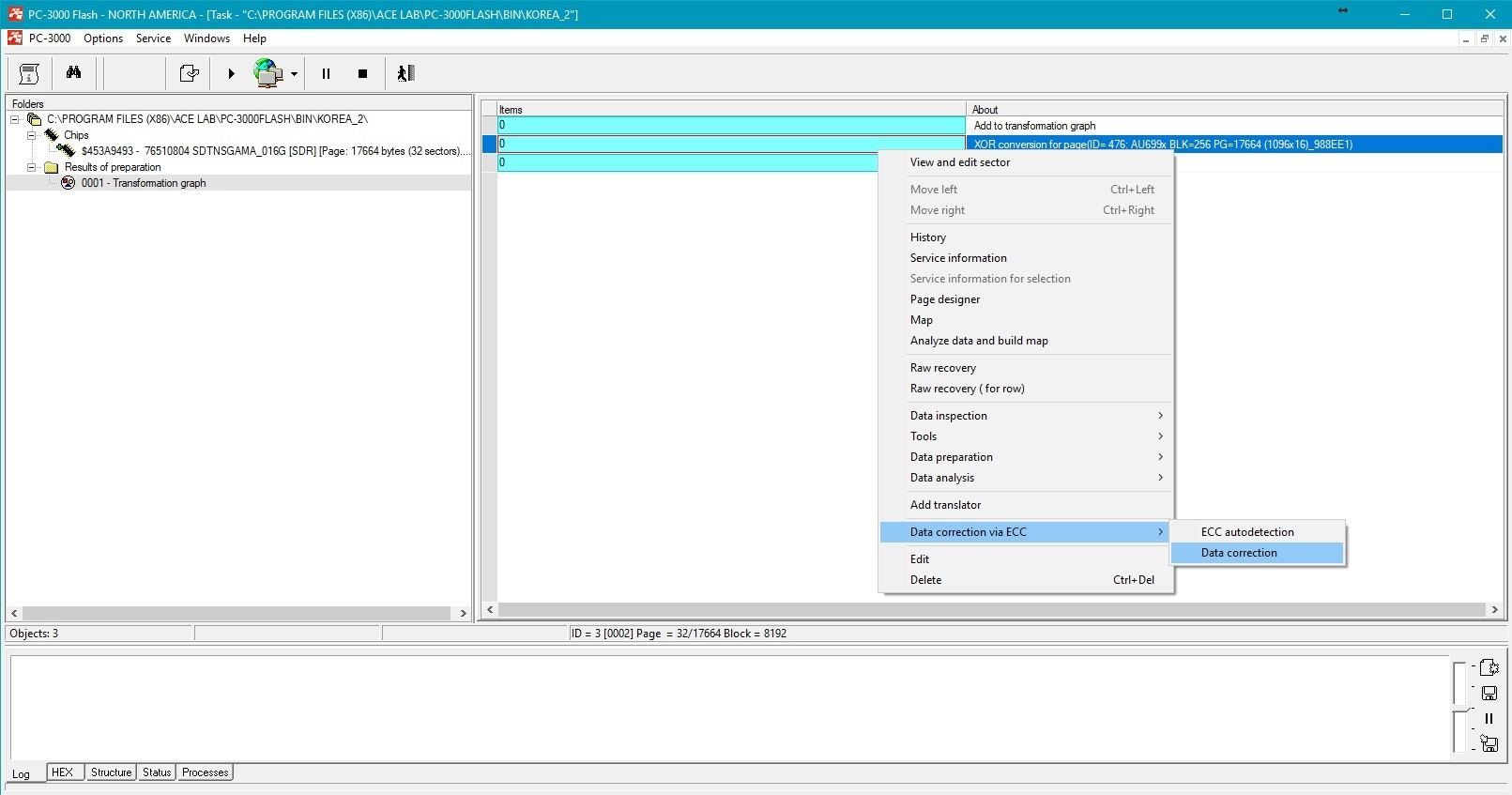Choose Analyze data and build map

pyautogui.click(x=1026, y=341)
